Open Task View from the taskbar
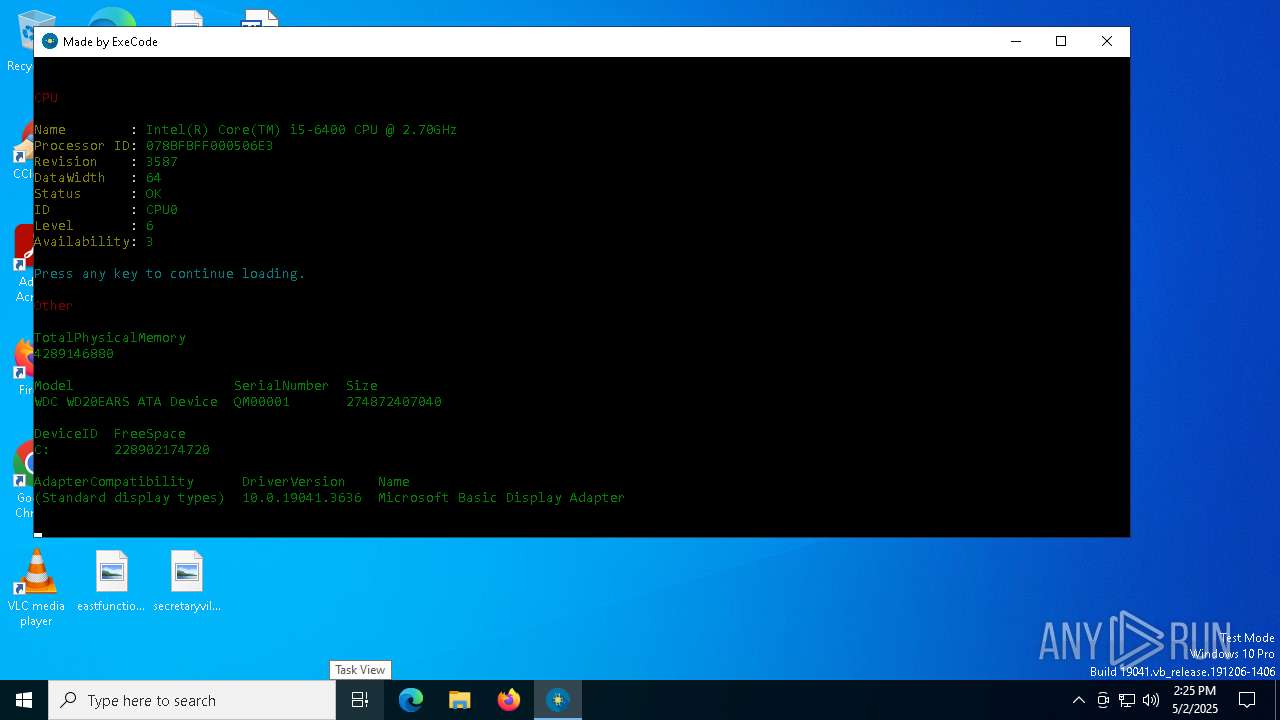1280x720 pixels. [360, 700]
